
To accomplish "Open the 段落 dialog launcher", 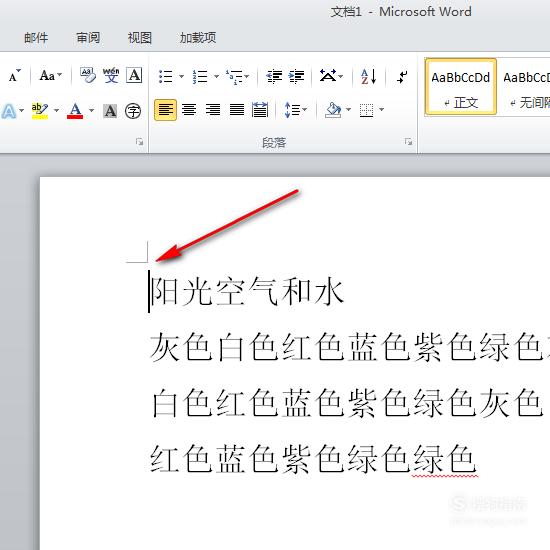I will pos(408,142).
